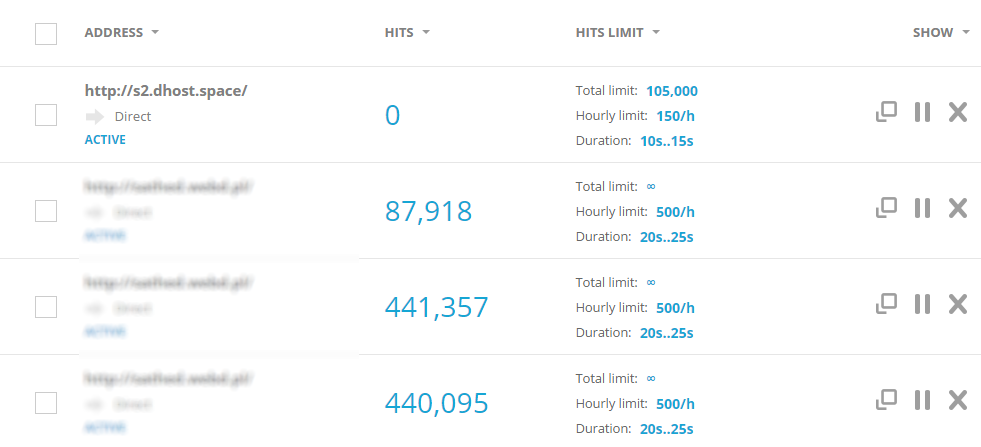981x447 pixels.
Task: Tick the select-all checkbox in header
Action: click(x=46, y=34)
